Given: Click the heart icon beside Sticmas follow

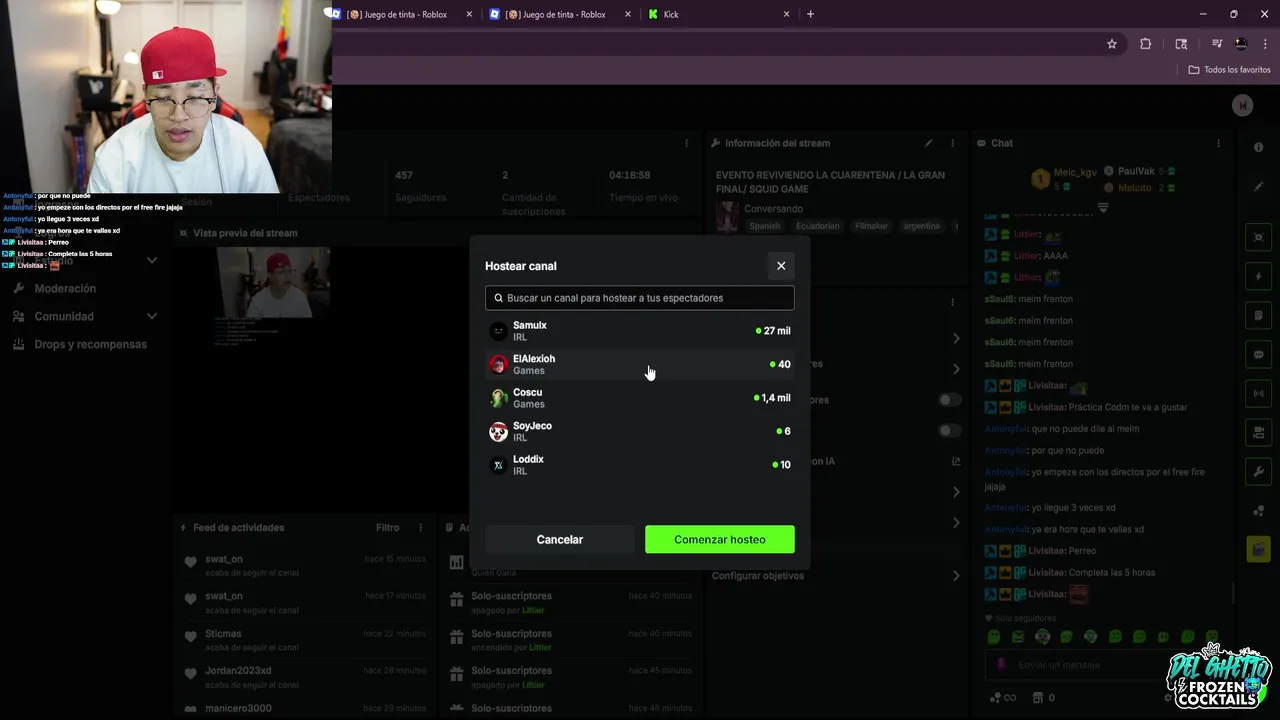Looking at the screenshot, I should point(190,635).
